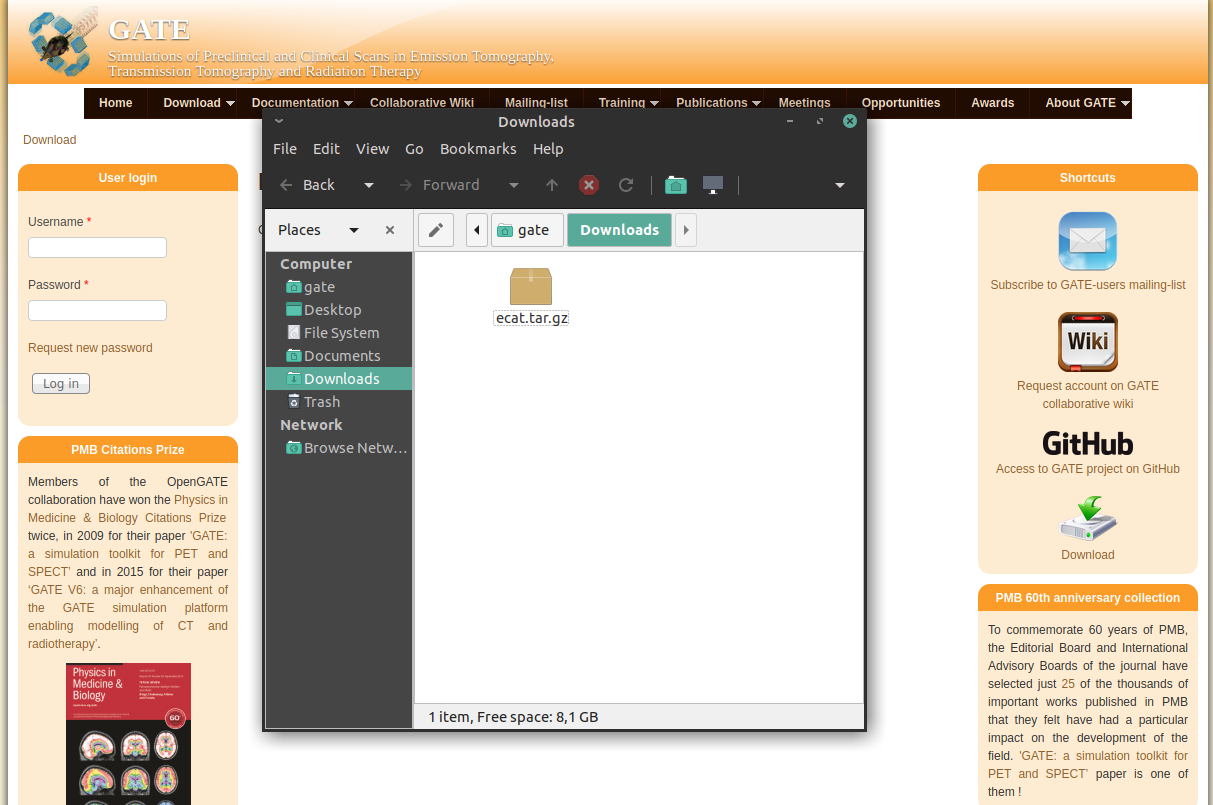Screen dimensions: 1213x805
Task: Select Documents in the Places sidebar
Action: click(x=339, y=356)
